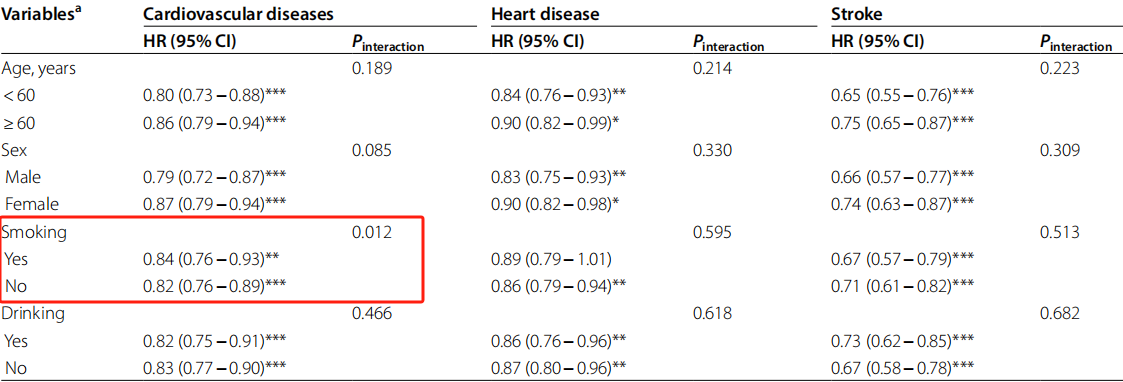Screen dimensions: 1123x382
Task: Click the Female heart disease HR 0.90 cell
Action: 556,204
